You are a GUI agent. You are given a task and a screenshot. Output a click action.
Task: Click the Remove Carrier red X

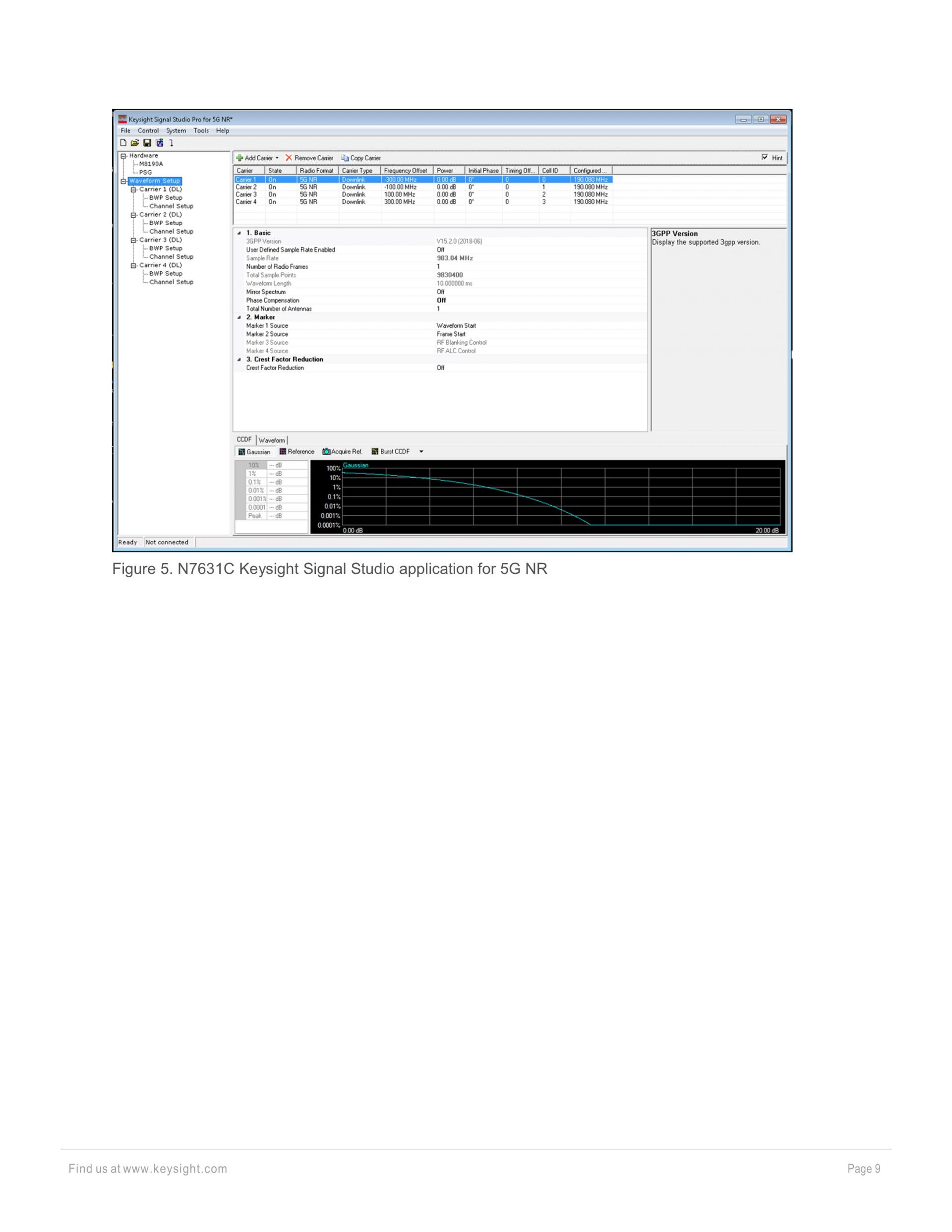(x=289, y=158)
